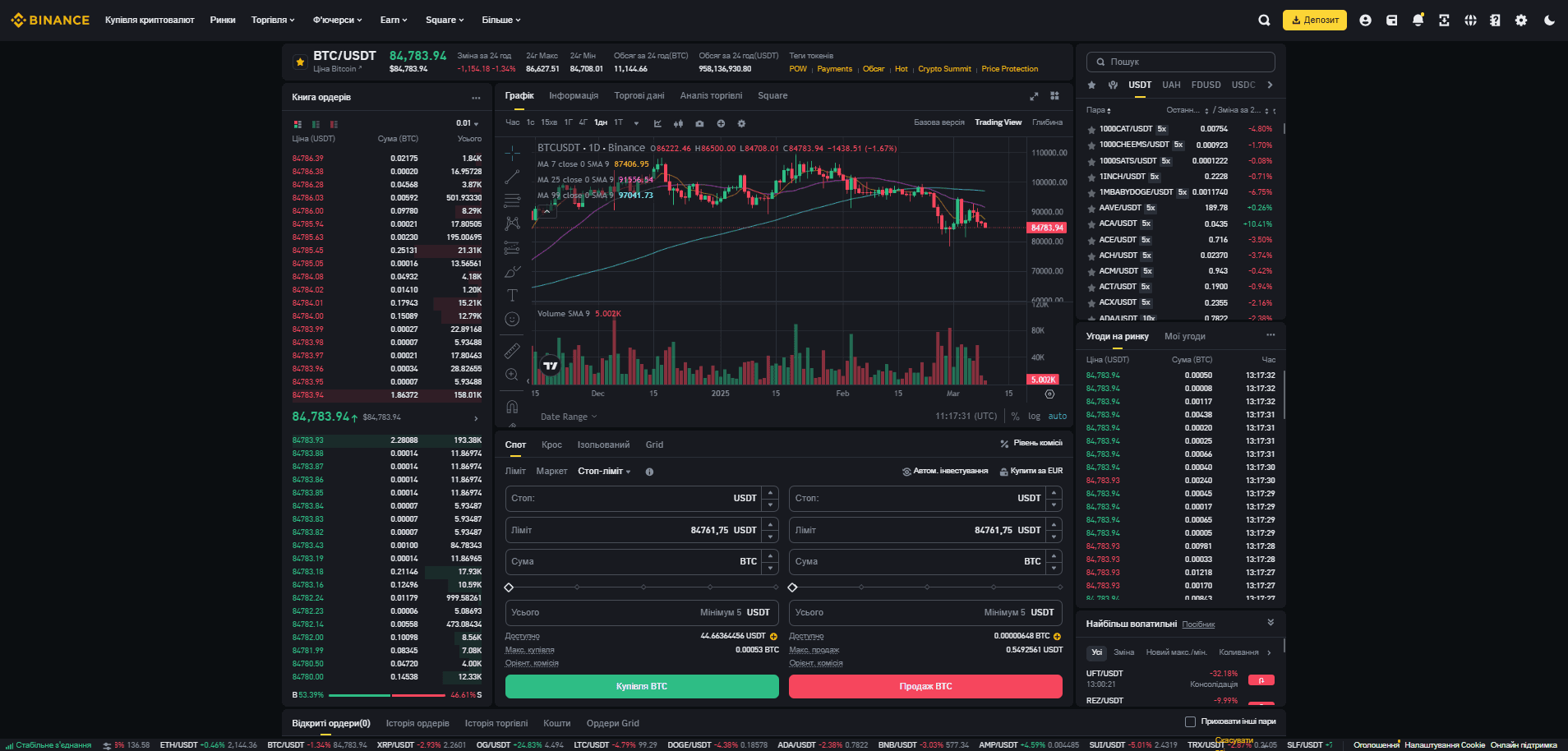Open Історія ордерів tab
Image resolution: width=1568 pixels, height=751 pixels.
click(x=417, y=723)
